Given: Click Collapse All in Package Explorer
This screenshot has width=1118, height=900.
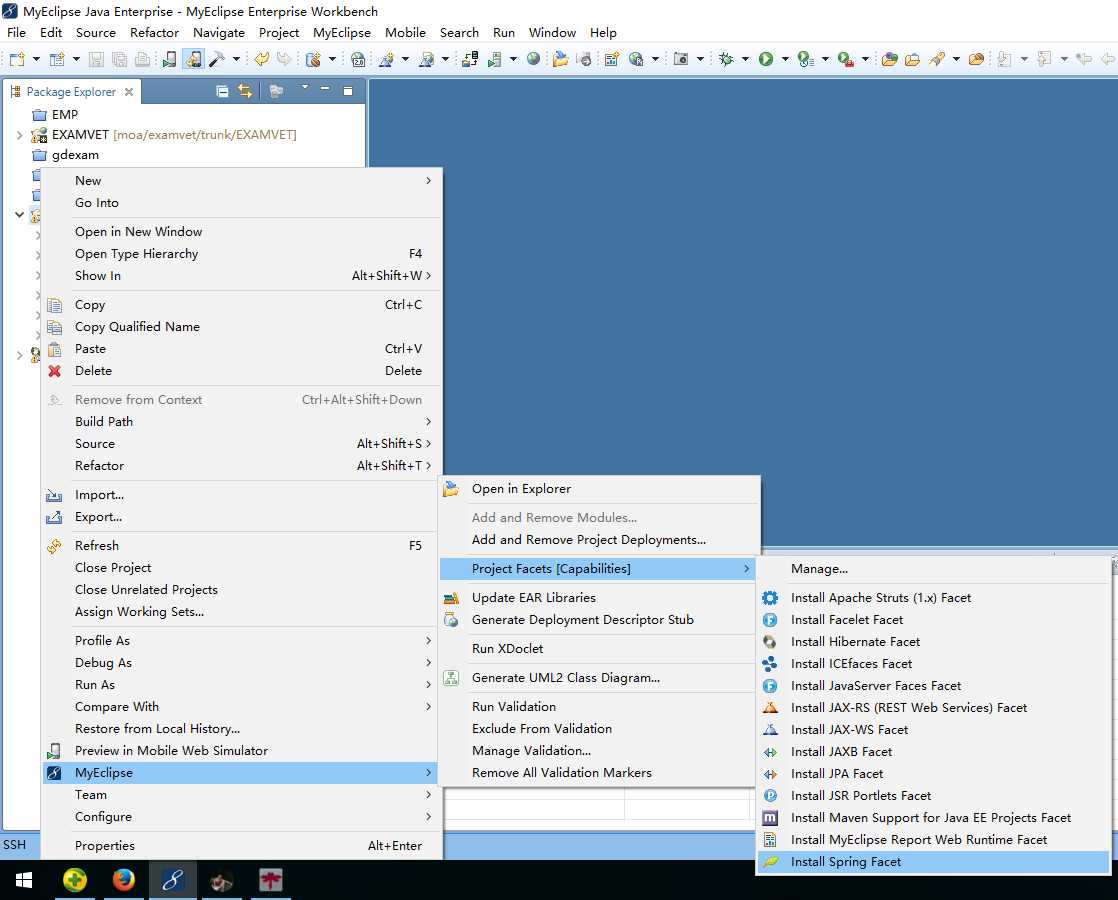Looking at the screenshot, I should [222, 91].
